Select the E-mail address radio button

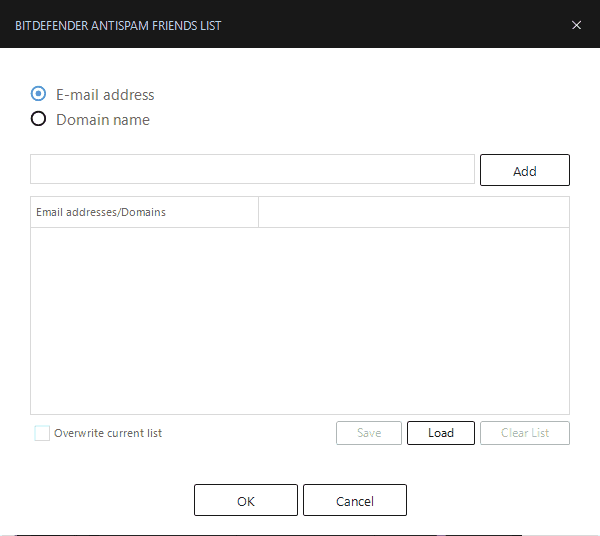[38, 94]
